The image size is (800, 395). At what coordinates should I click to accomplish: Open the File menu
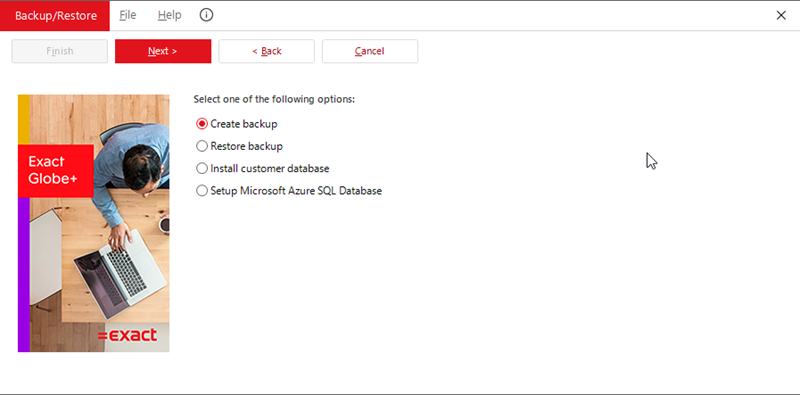click(x=128, y=15)
